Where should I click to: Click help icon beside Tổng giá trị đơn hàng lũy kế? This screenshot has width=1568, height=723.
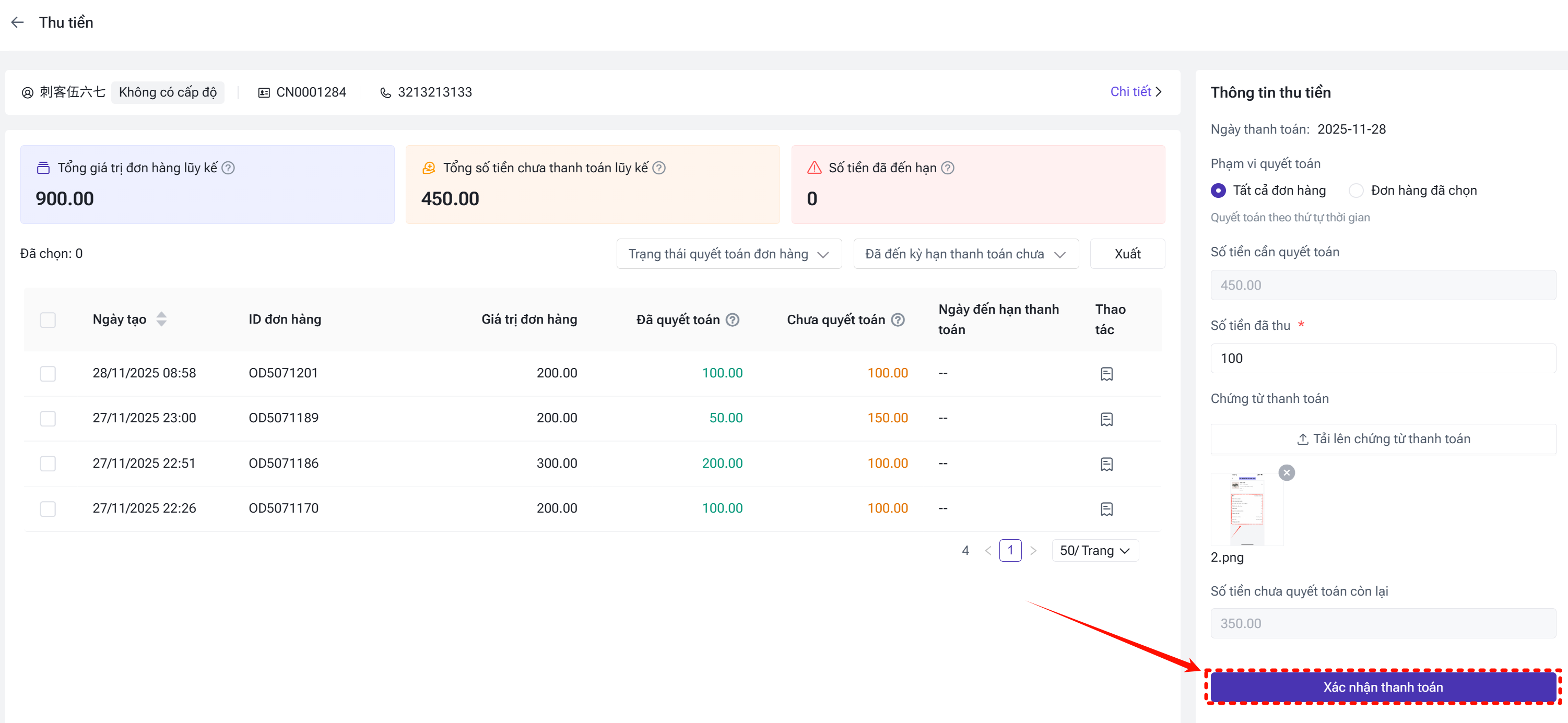[x=228, y=168]
